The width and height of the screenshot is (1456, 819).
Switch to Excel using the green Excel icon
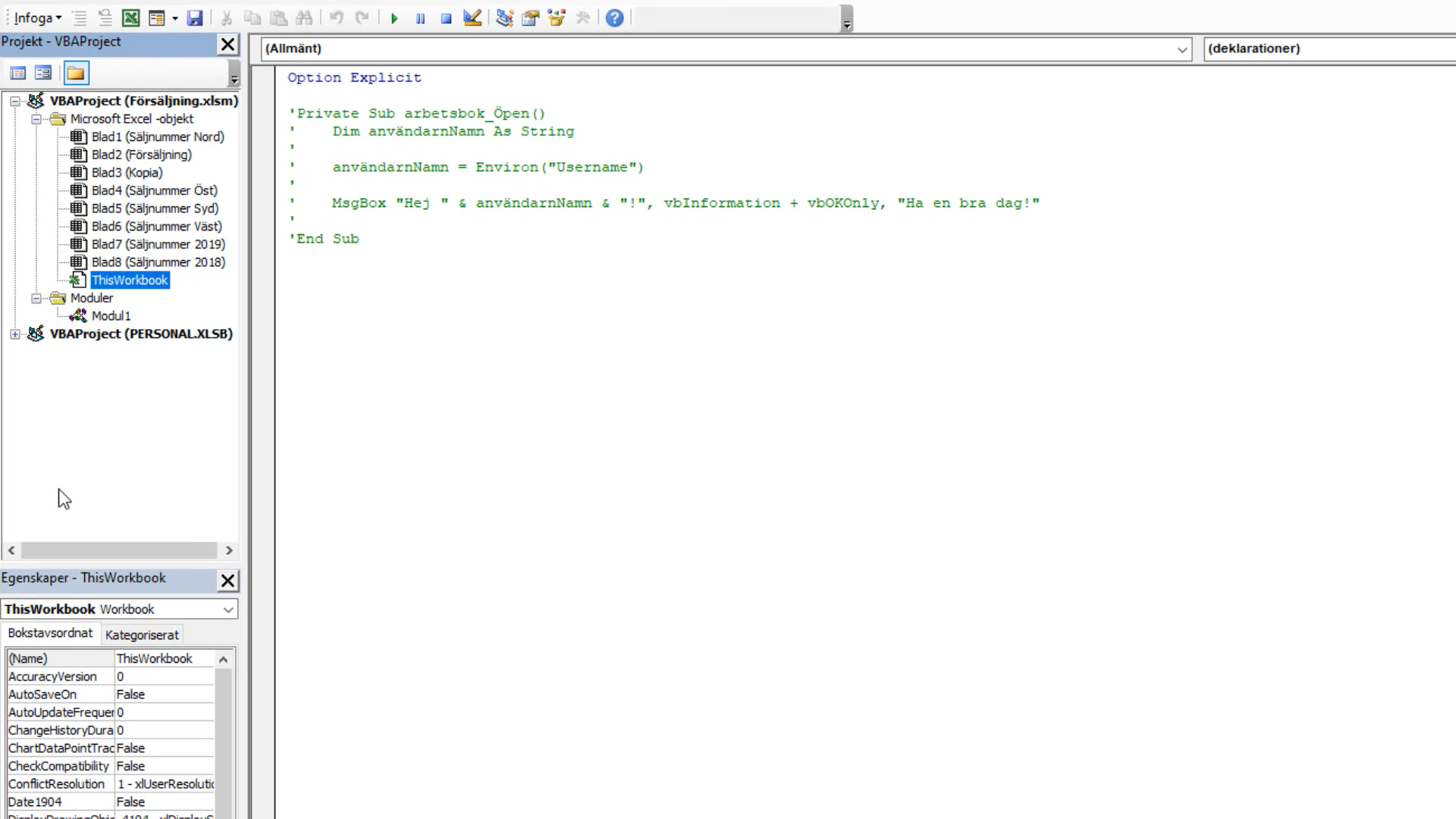(131, 17)
